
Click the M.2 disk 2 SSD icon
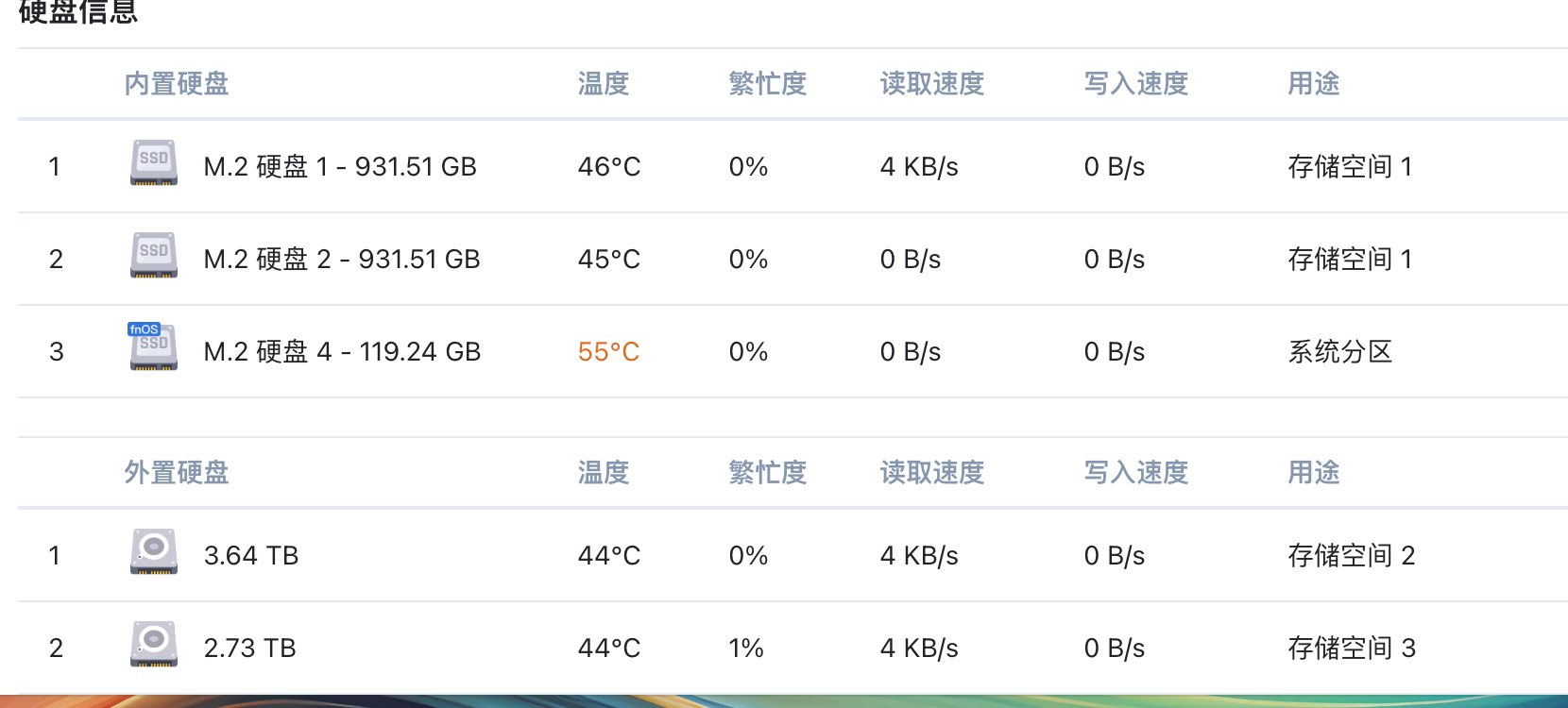[x=153, y=256]
